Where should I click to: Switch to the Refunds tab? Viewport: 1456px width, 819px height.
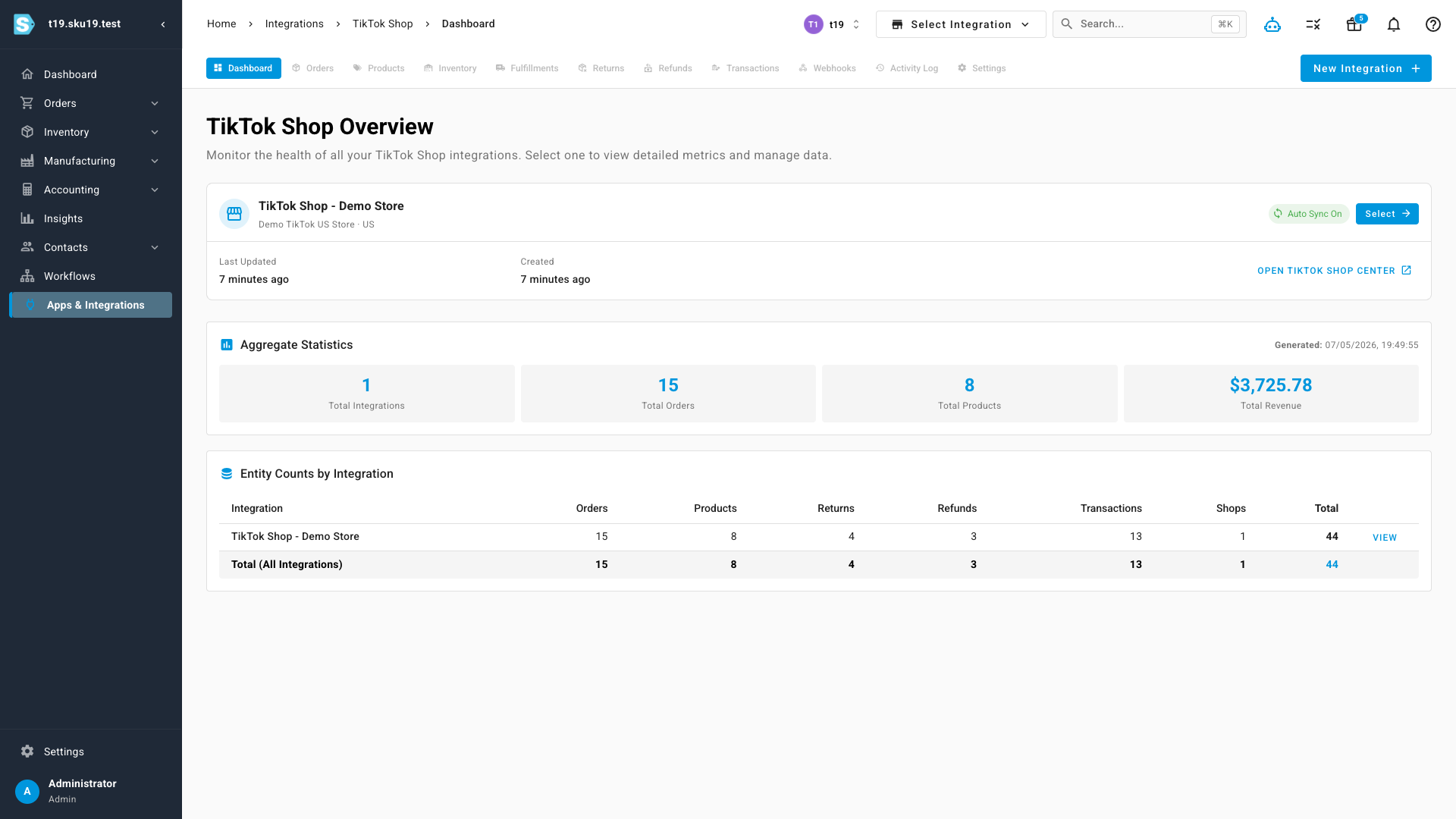[668, 68]
